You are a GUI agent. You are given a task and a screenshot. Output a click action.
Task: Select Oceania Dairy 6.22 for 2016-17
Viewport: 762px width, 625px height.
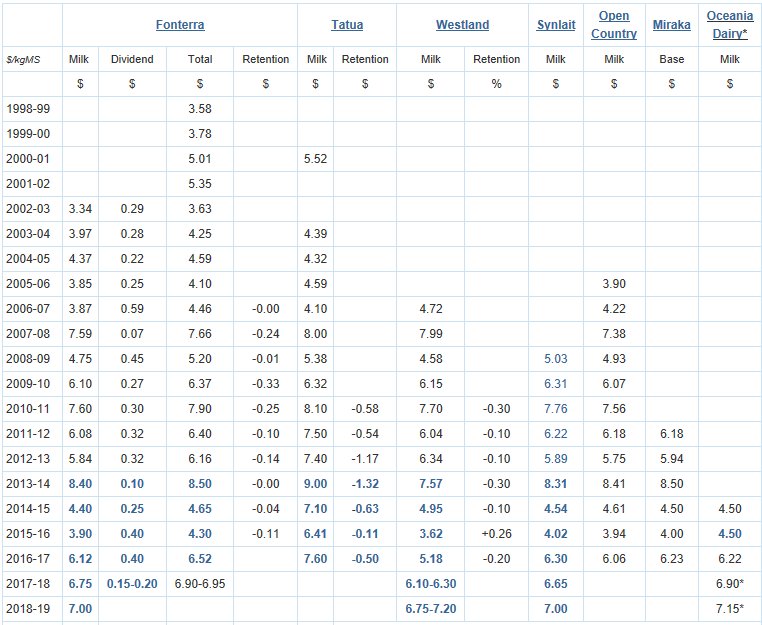point(729,559)
